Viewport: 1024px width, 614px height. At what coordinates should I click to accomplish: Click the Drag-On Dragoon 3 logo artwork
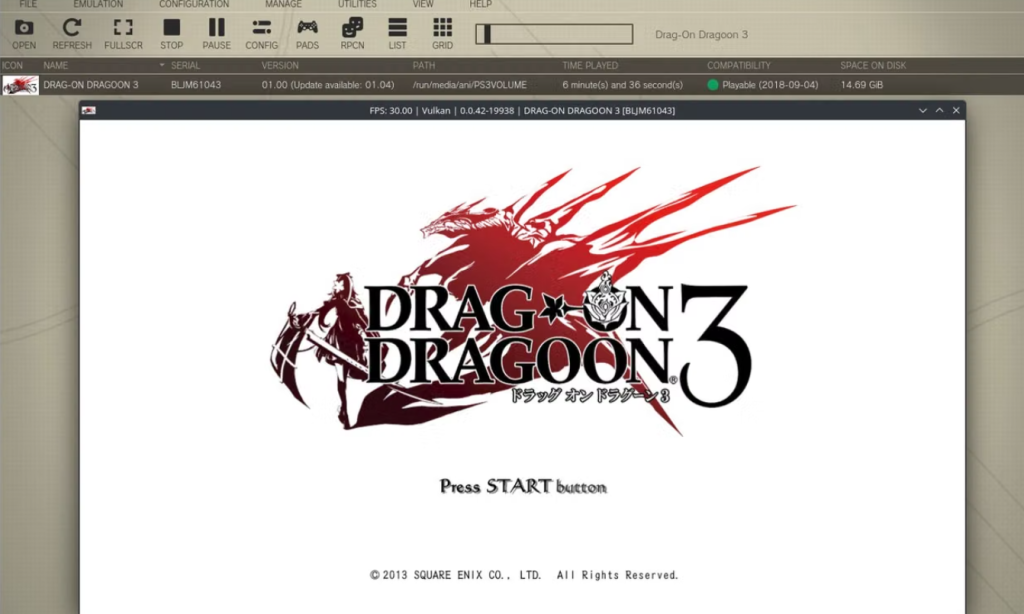click(x=532, y=302)
